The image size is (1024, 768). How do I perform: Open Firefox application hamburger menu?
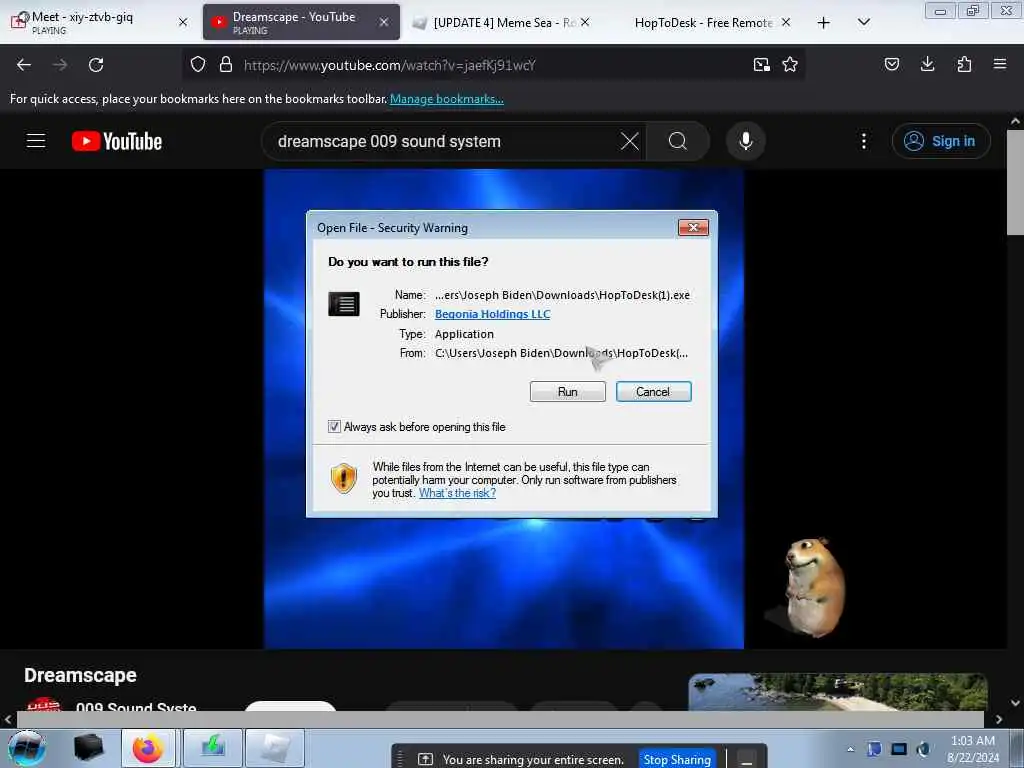pos(1000,64)
